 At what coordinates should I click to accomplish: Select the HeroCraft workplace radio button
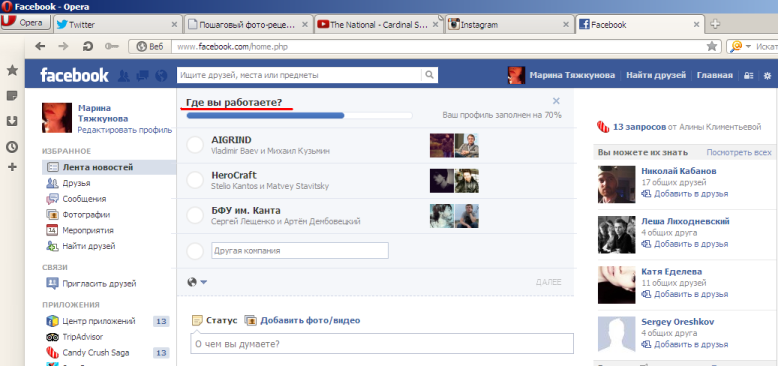click(195, 180)
